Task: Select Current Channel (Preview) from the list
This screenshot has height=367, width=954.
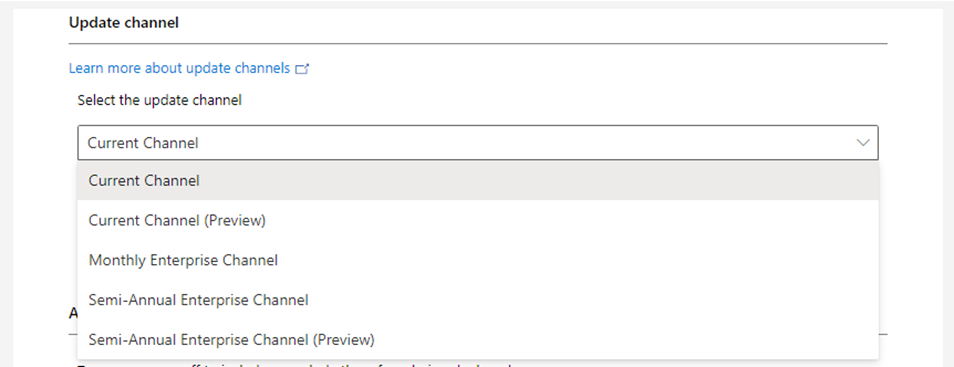Action: (478, 220)
